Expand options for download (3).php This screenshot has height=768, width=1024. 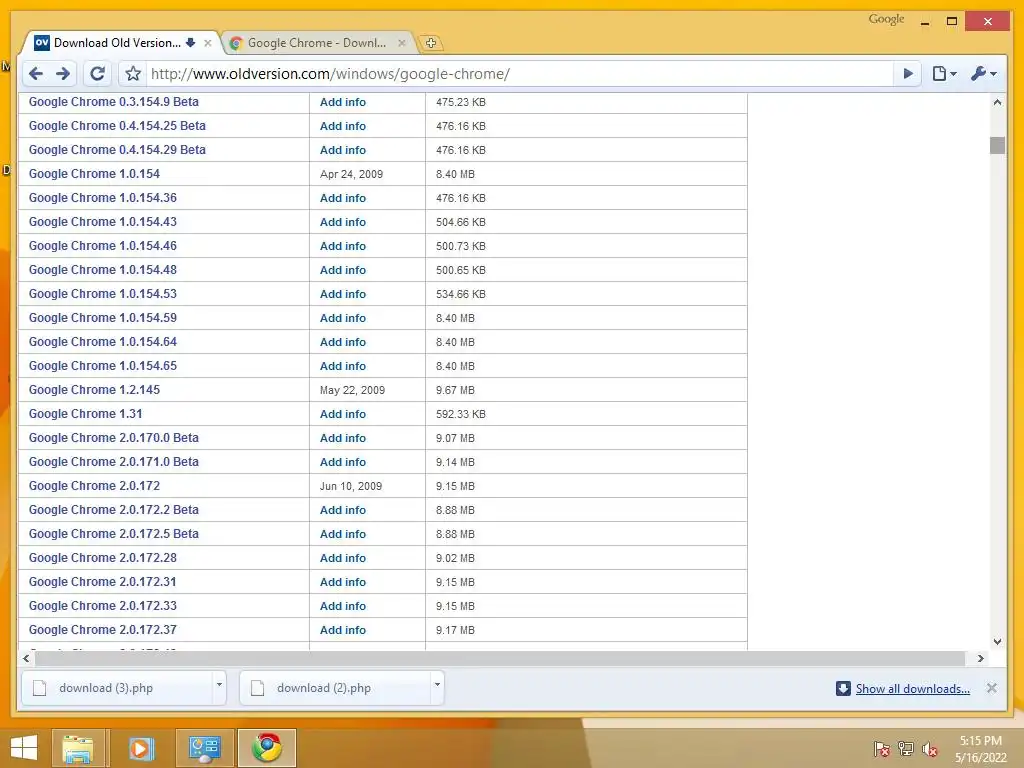[x=219, y=685]
